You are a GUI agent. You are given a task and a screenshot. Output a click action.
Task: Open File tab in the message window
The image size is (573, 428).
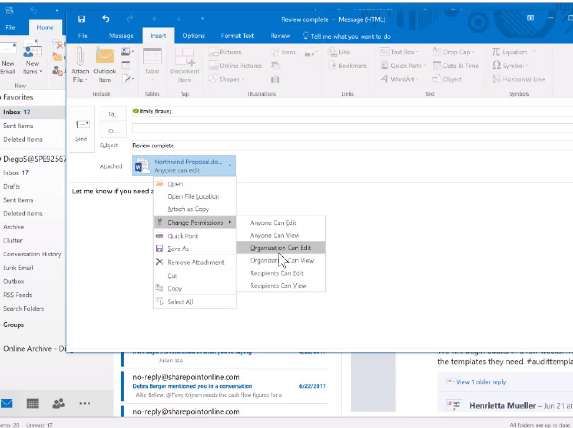point(83,36)
